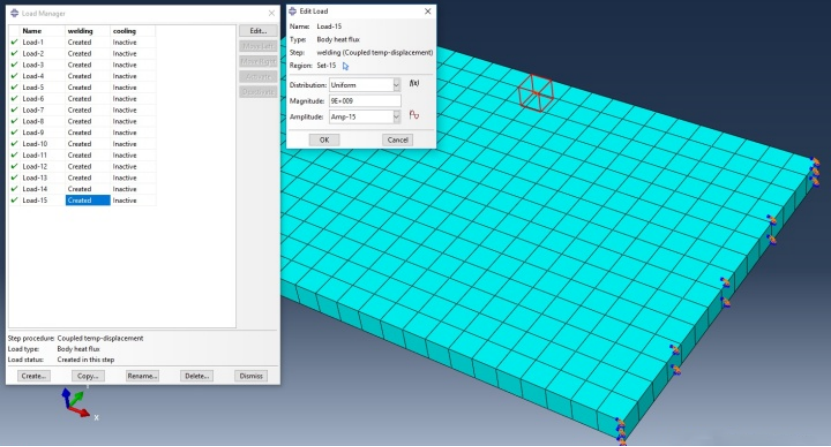
Task: Close the Edit Load dialog with X
Action: click(x=428, y=11)
